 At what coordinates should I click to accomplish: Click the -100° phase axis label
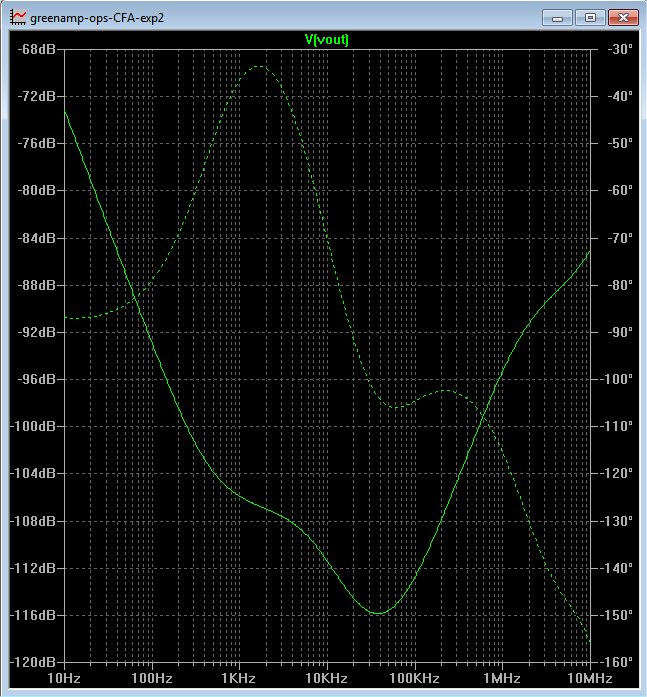pyautogui.click(x=616, y=379)
